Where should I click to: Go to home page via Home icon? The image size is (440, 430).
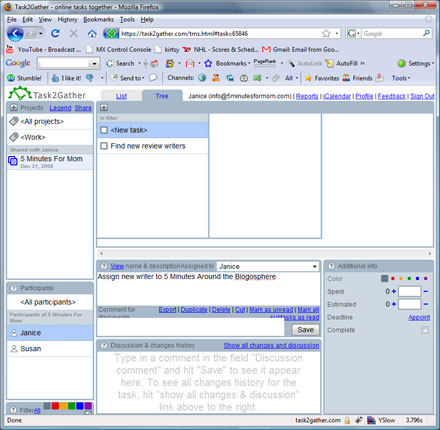92,33
